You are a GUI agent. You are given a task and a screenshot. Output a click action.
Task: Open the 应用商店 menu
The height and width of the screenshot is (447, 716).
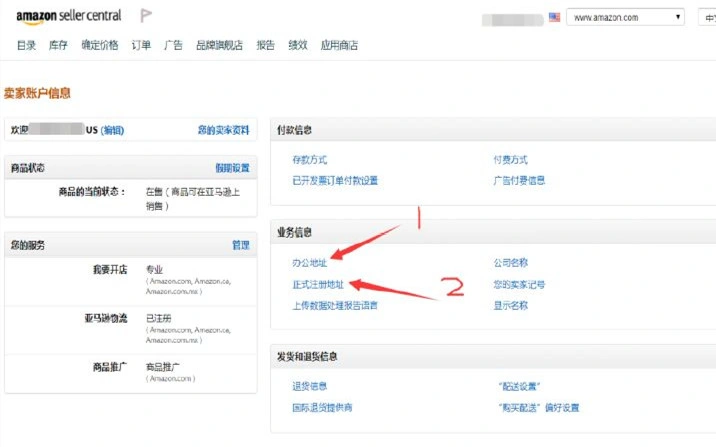(339, 45)
